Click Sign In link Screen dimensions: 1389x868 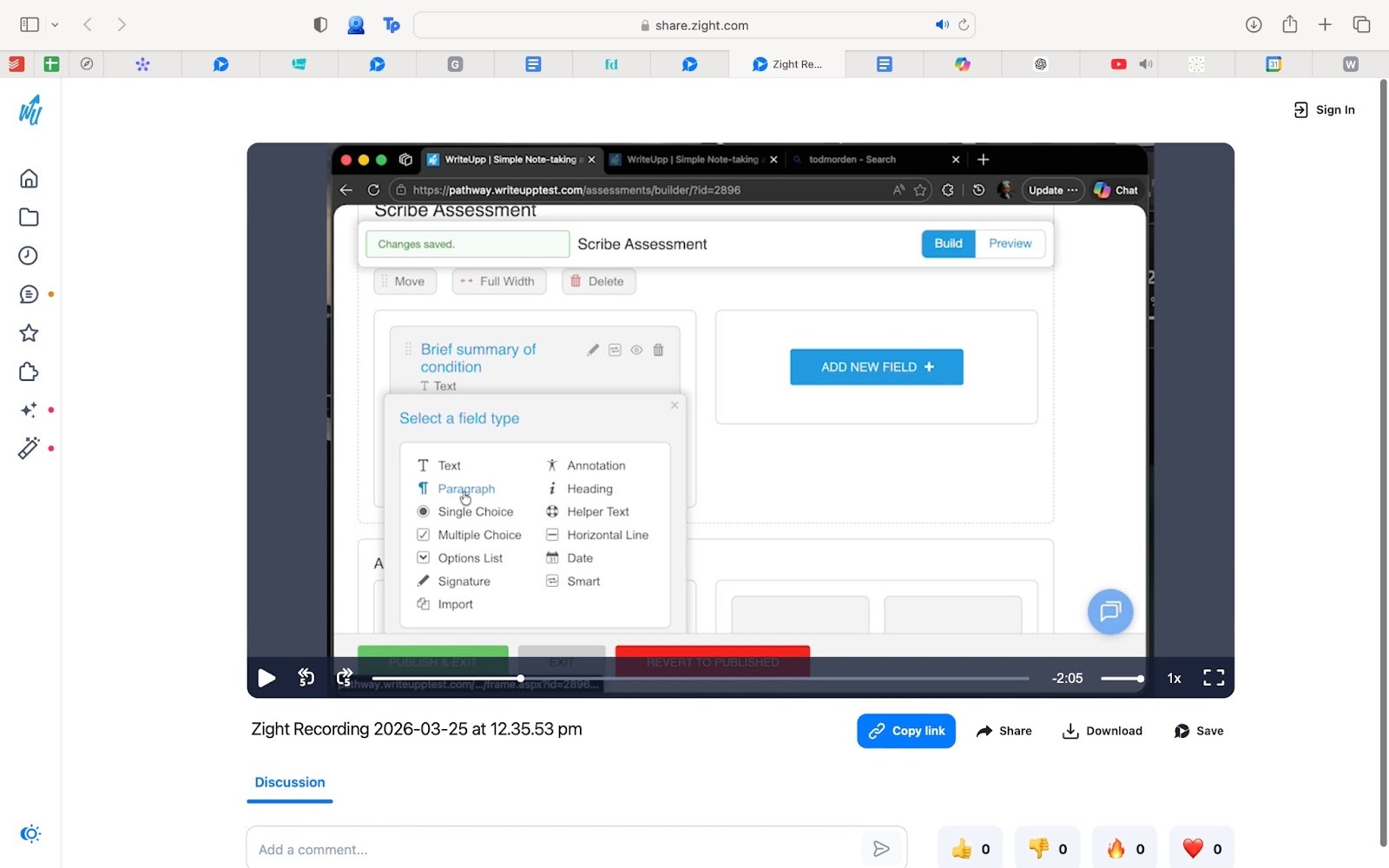[x=1325, y=109]
